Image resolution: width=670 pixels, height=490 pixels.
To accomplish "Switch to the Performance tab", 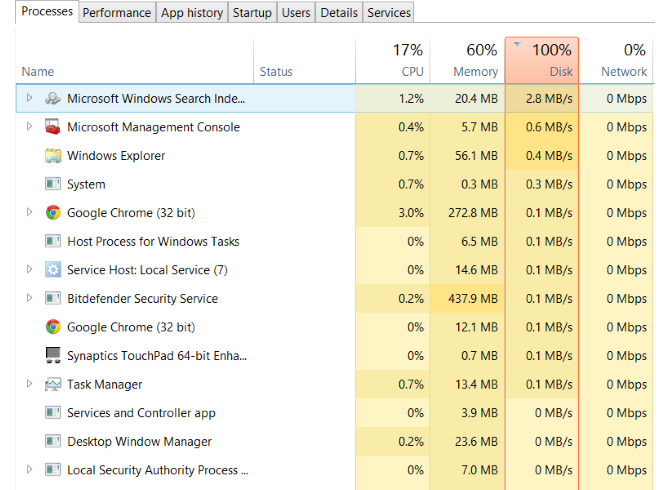I will 117,12.
